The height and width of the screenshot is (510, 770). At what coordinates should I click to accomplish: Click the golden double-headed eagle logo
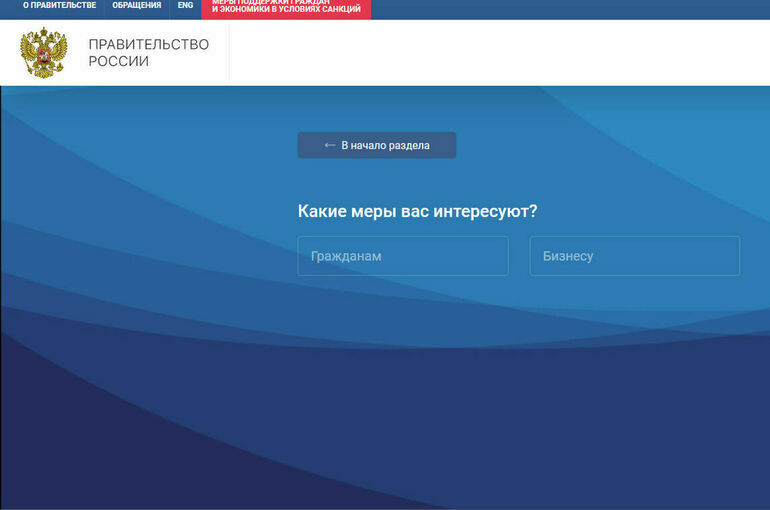tap(43, 52)
